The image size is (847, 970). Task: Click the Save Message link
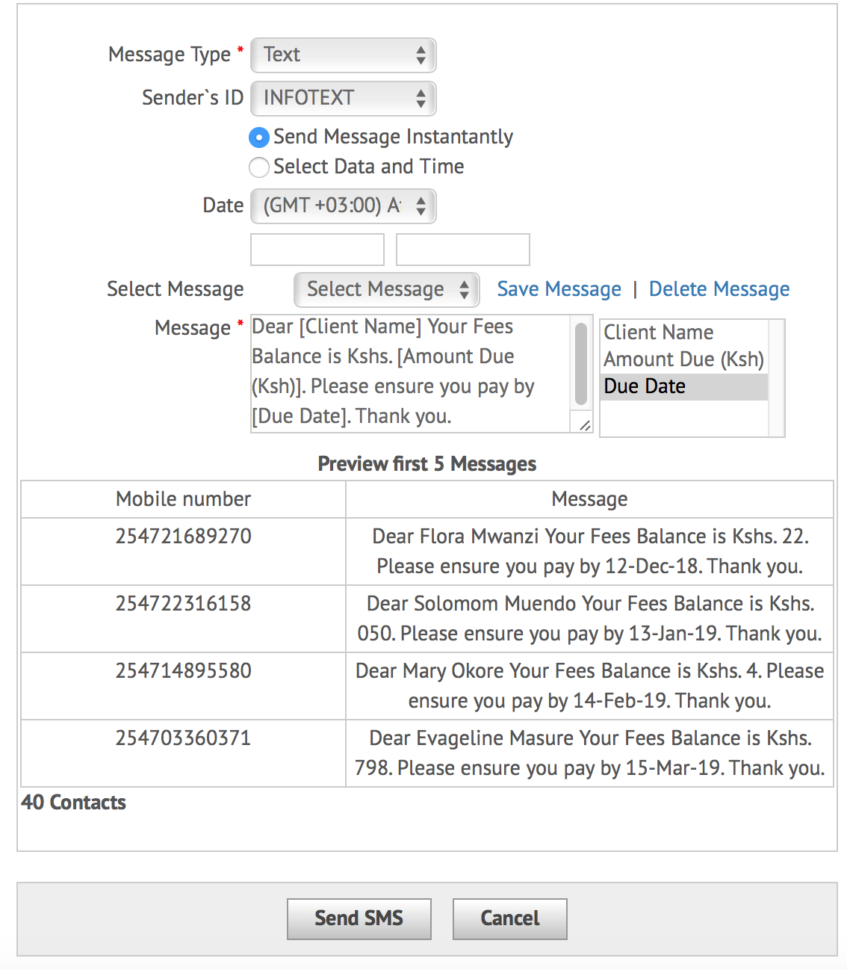(x=558, y=289)
